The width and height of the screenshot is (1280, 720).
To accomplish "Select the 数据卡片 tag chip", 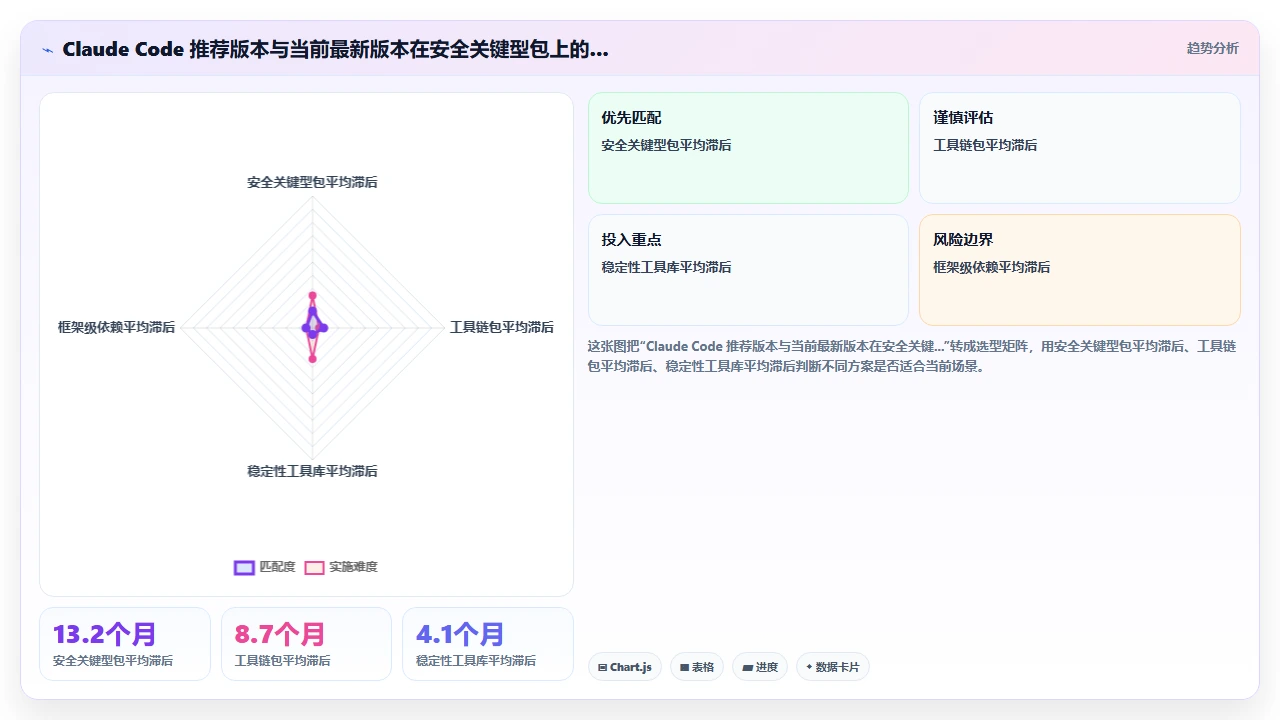I will click(x=833, y=667).
